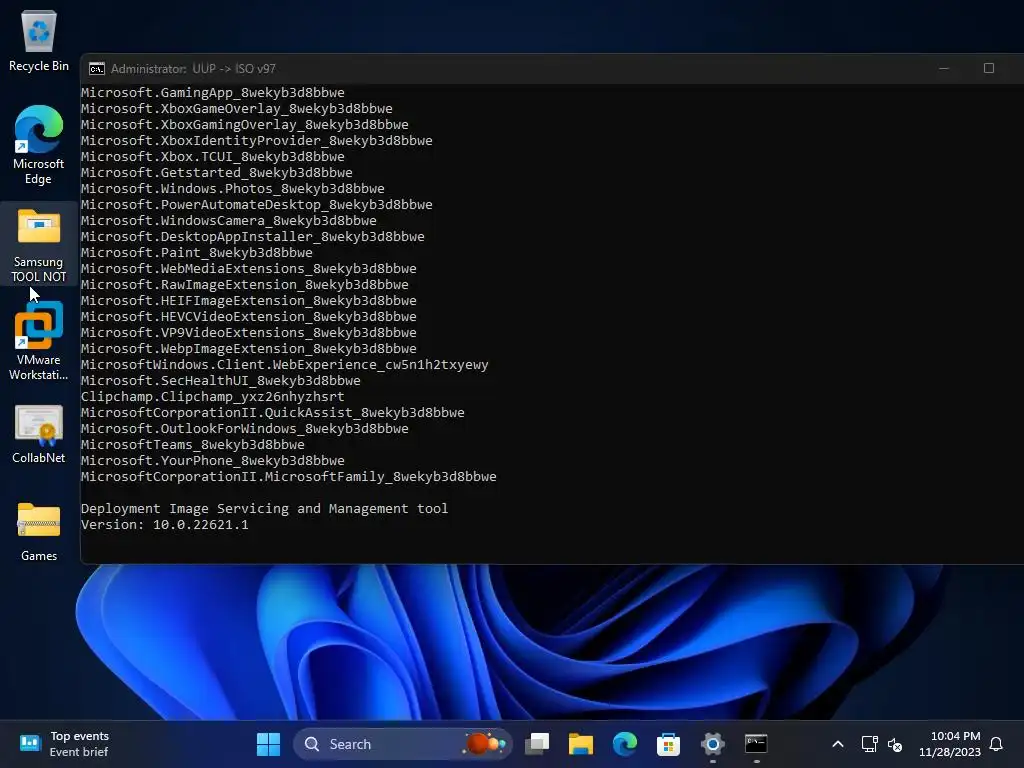Click the Microsoft.Getstarted line
This screenshot has width=1024, height=768.
[217, 172]
